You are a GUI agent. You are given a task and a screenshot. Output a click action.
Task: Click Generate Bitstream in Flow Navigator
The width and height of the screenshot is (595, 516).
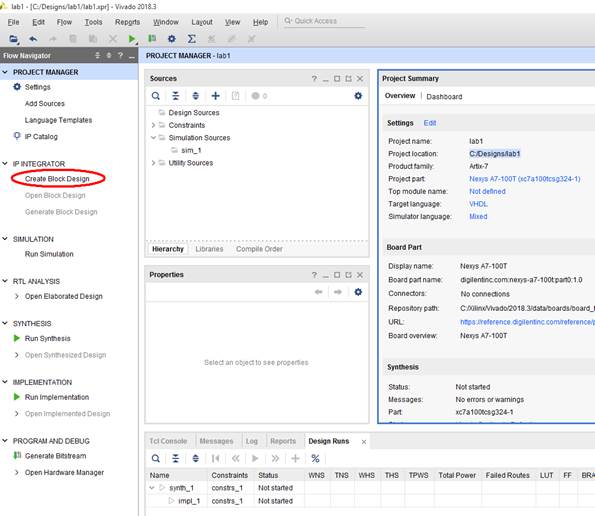point(55,456)
